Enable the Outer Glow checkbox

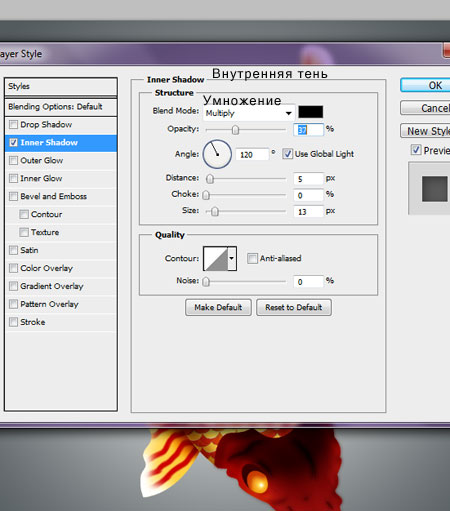13,161
